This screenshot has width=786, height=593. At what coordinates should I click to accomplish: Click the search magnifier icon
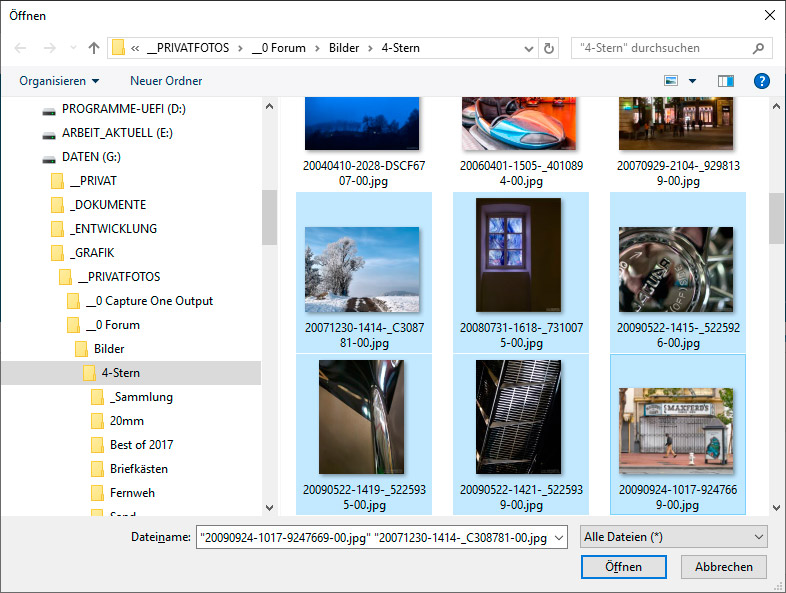(758, 48)
